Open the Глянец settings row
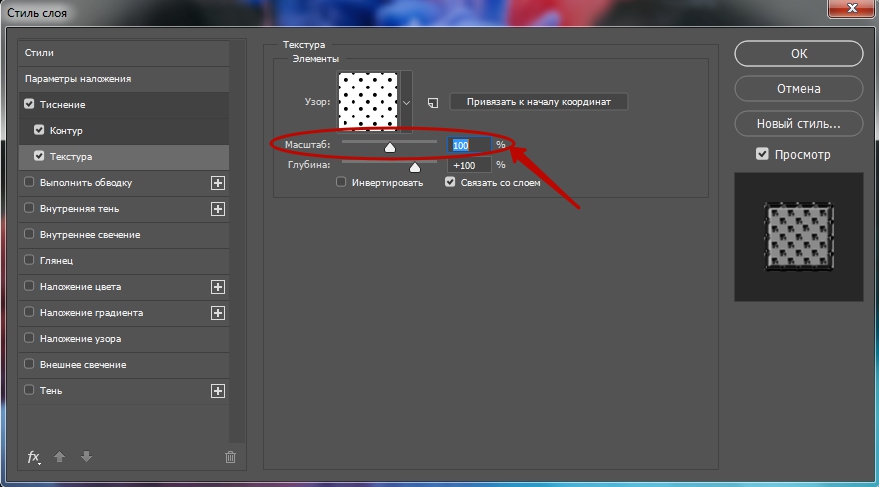 coord(124,261)
